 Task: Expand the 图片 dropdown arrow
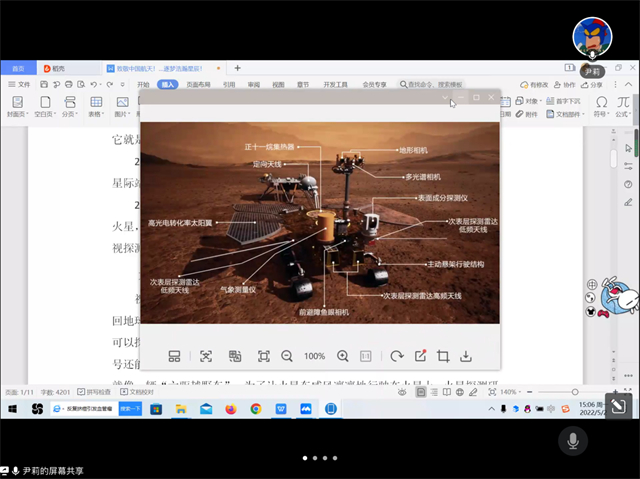(129, 115)
